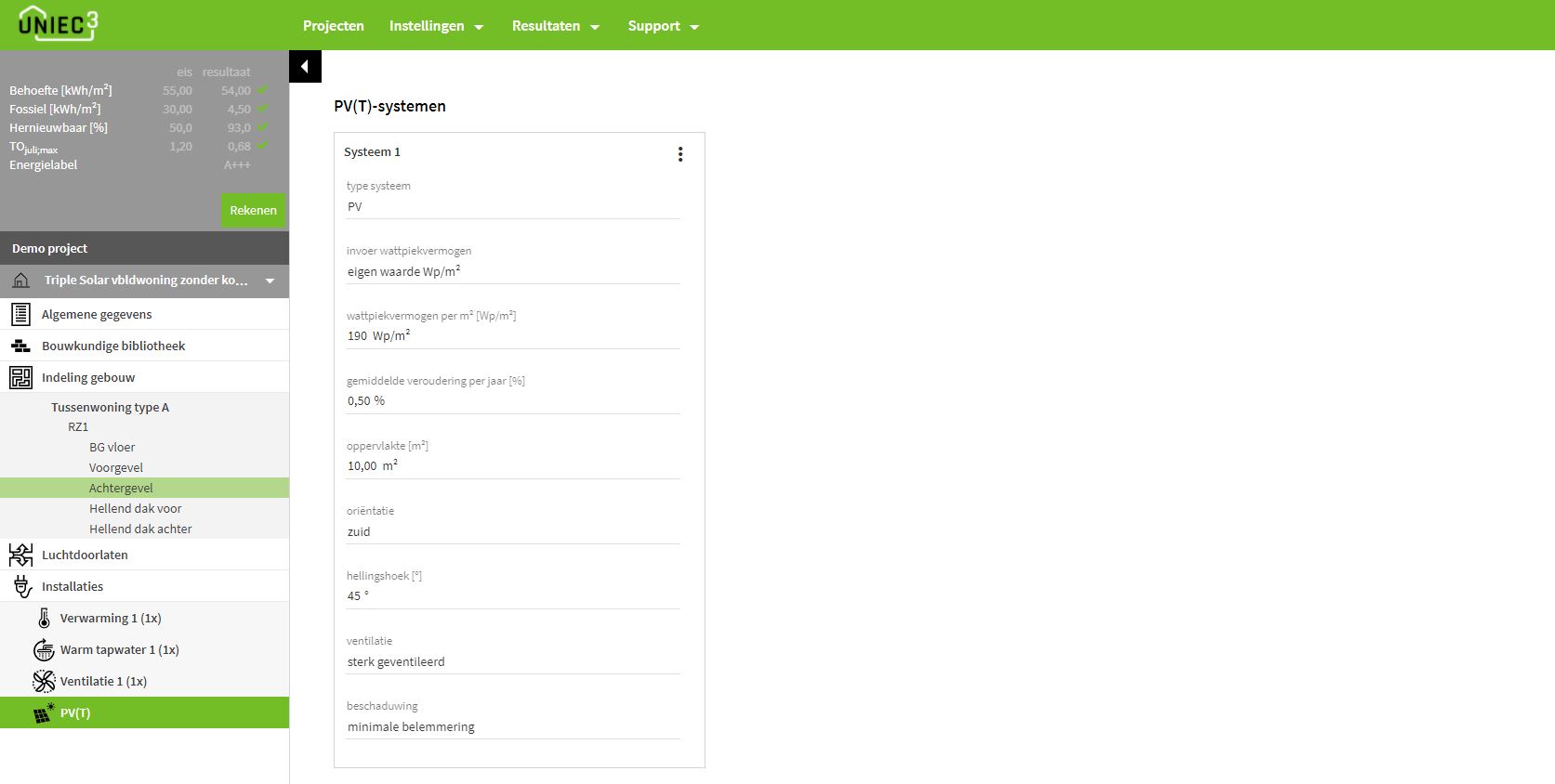Click the Bouwkundige bibliotheek bricks icon
Viewport: 1555px width, 784px height.
pos(20,346)
